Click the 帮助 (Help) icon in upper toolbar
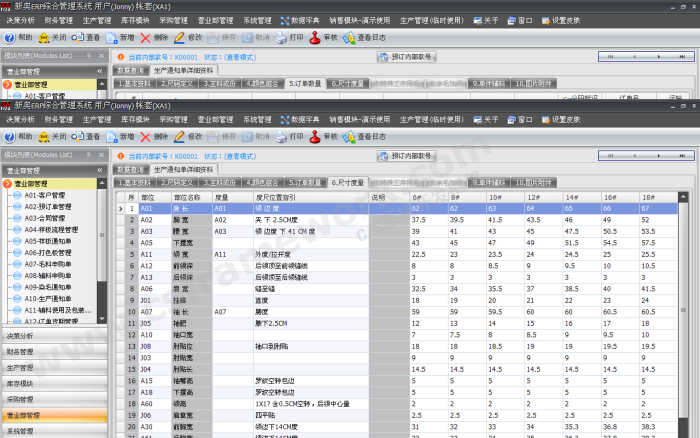The width and height of the screenshot is (700, 438). (x=18, y=37)
